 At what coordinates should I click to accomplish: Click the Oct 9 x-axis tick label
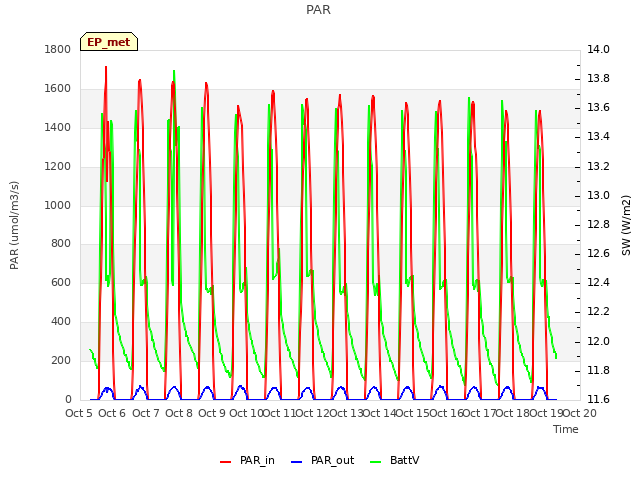pyautogui.click(x=212, y=413)
